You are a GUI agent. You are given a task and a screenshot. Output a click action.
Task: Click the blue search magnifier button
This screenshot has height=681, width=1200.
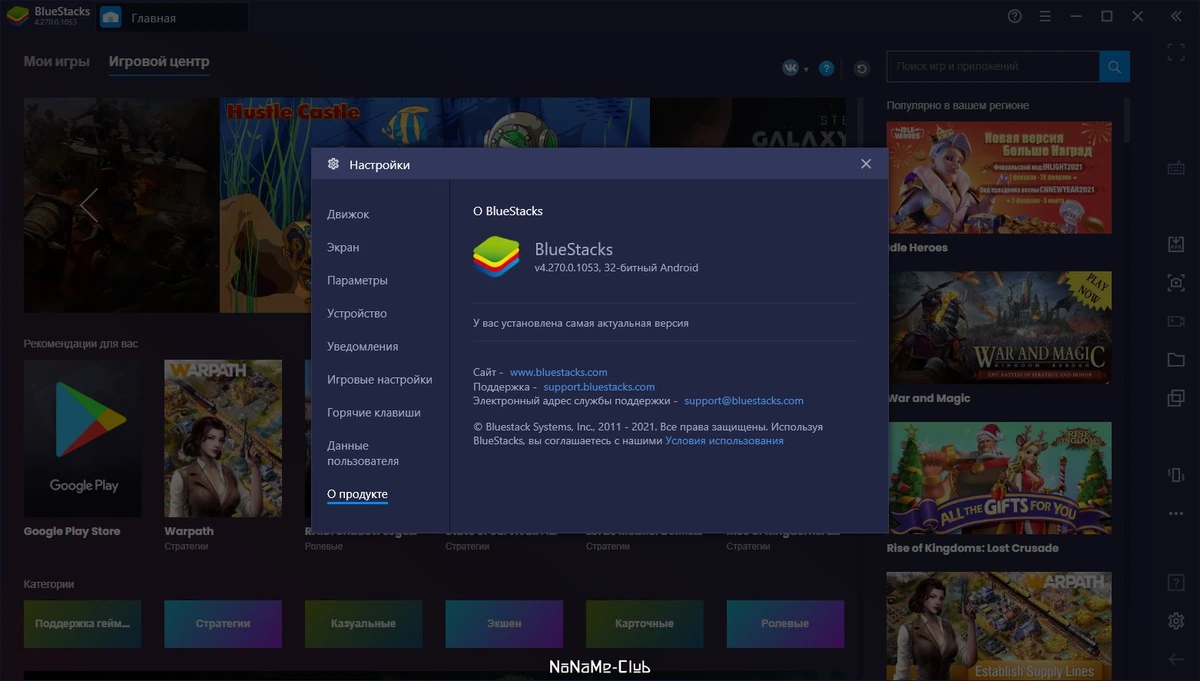(1114, 66)
